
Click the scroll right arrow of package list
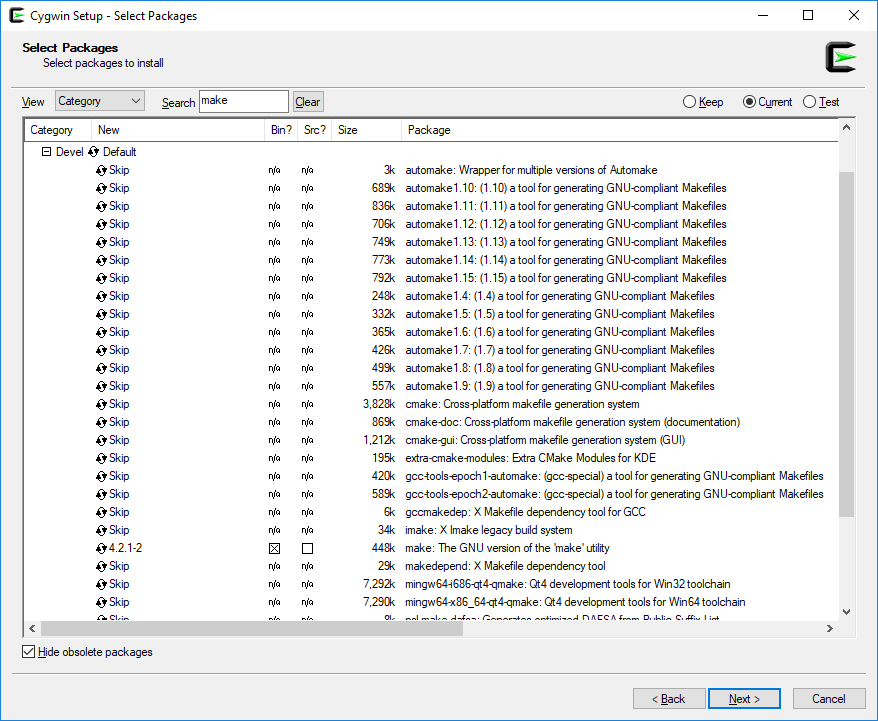click(830, 629)
